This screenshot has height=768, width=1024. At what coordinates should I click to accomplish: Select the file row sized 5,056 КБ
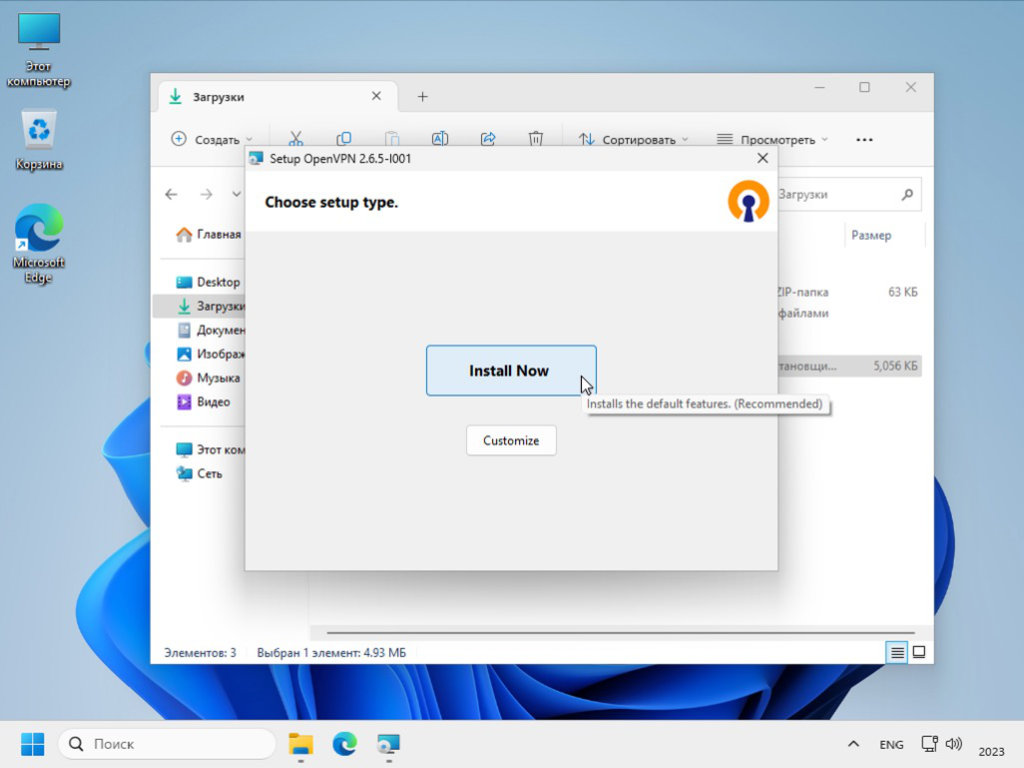pyautogui.click(x=849, y=366)
